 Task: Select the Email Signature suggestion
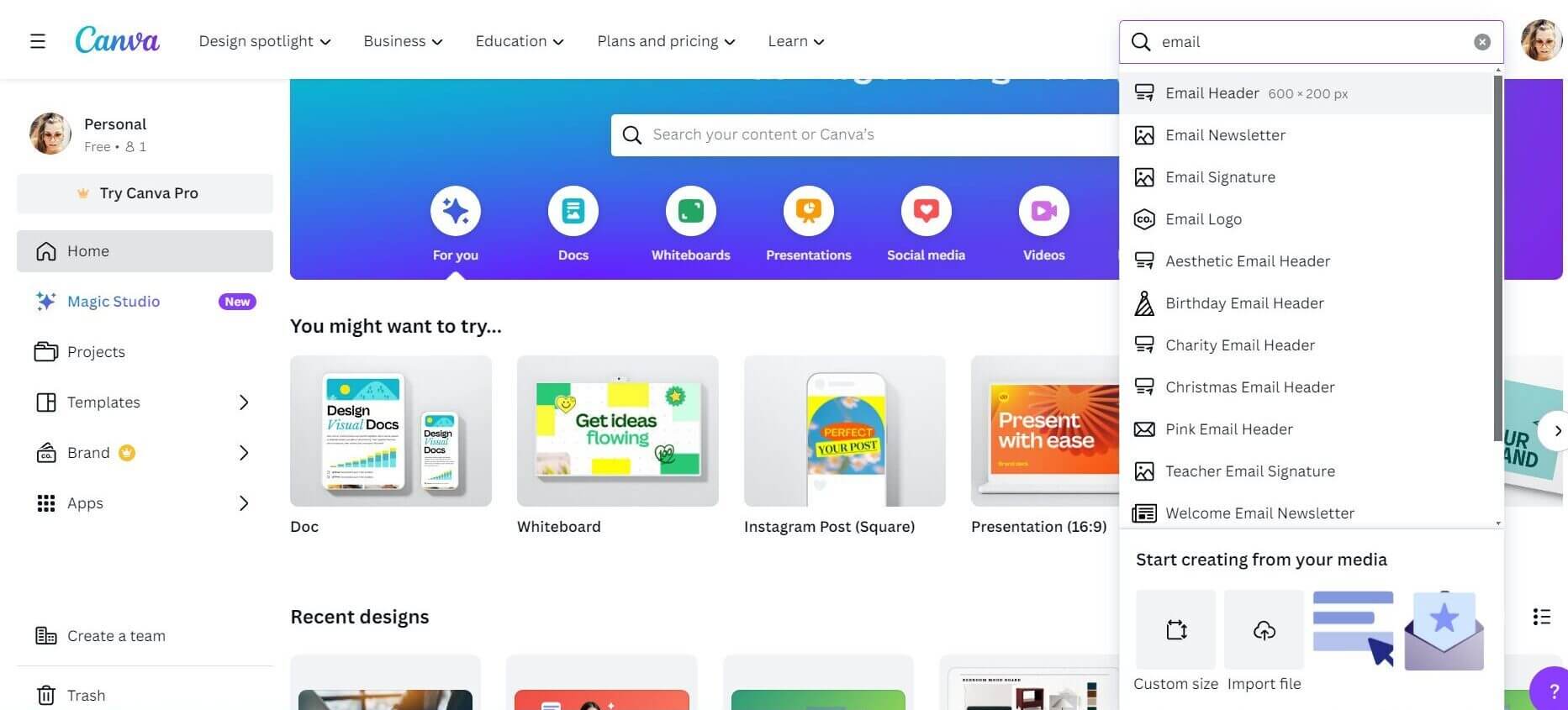pyautogui.click(x=1307, y=177)
